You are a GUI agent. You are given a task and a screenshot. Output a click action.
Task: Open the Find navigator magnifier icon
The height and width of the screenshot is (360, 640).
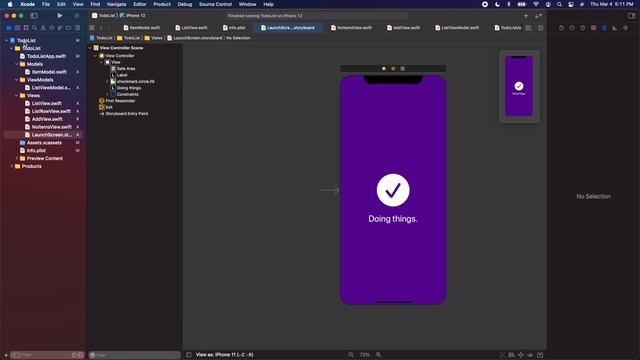pyautogui.click(x=34, y=28)
